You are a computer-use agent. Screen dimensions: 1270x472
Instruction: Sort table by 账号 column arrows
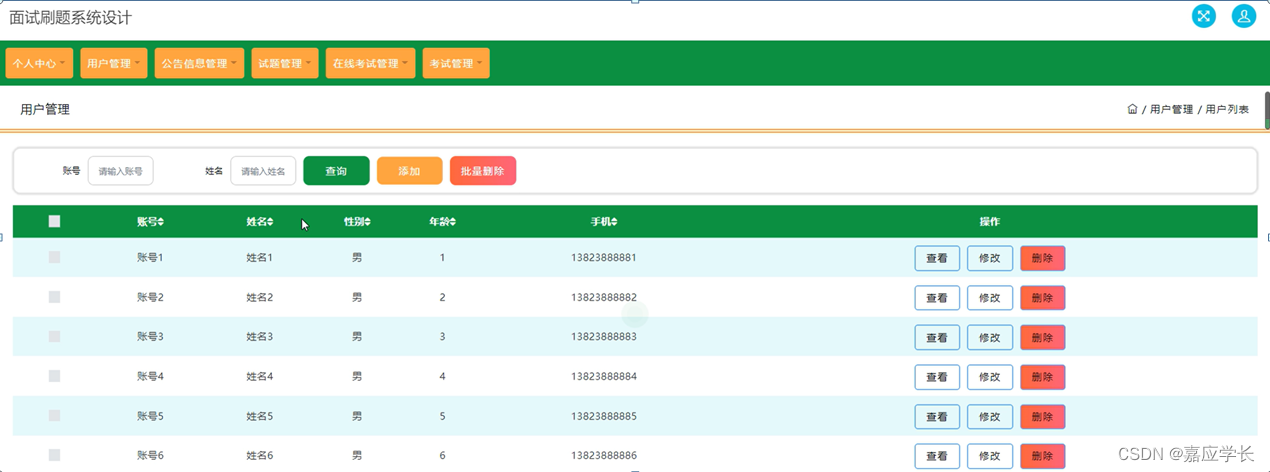pyautogui.click(x=161, y=222)
